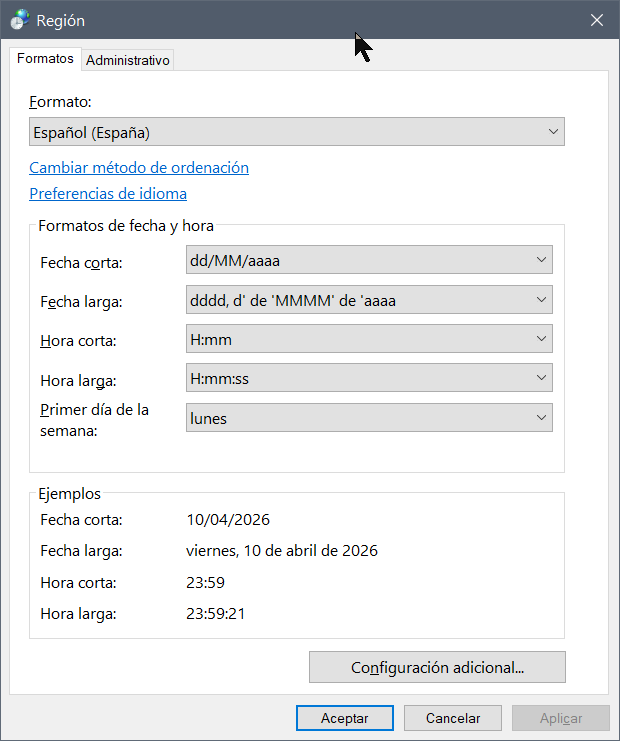The height and width of the screenshot is (741, 620).
Task: Click the Fecha larga label in format settings
Action: [81, 302]
